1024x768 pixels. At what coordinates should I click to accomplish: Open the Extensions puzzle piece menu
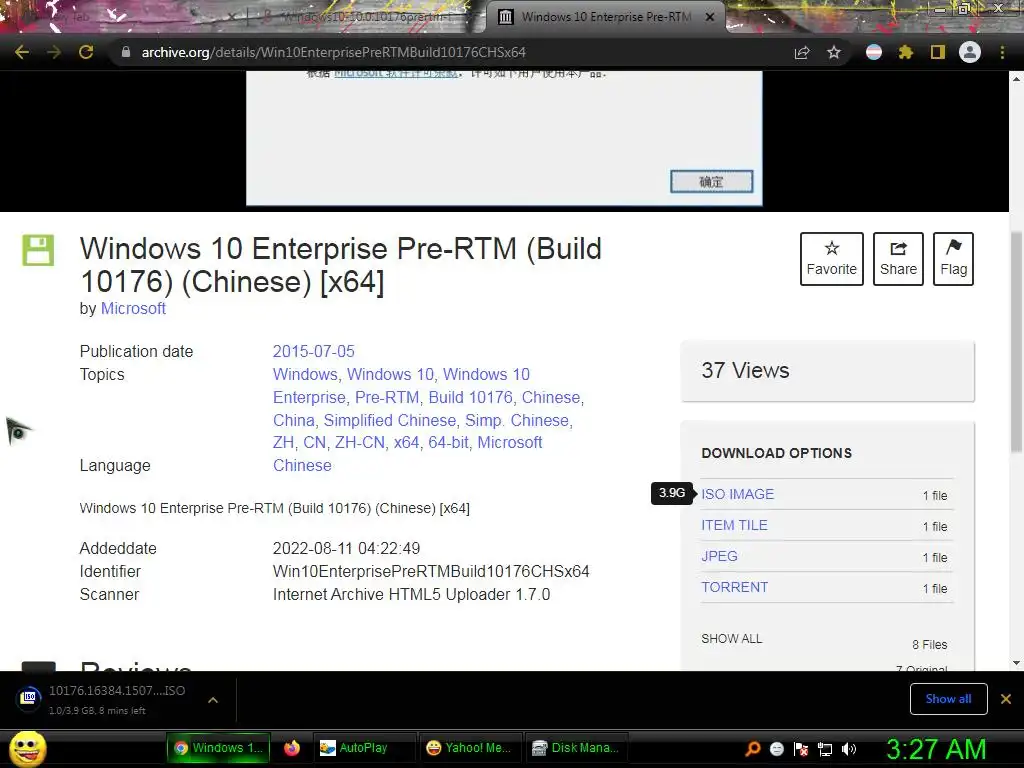coord(905,52)
